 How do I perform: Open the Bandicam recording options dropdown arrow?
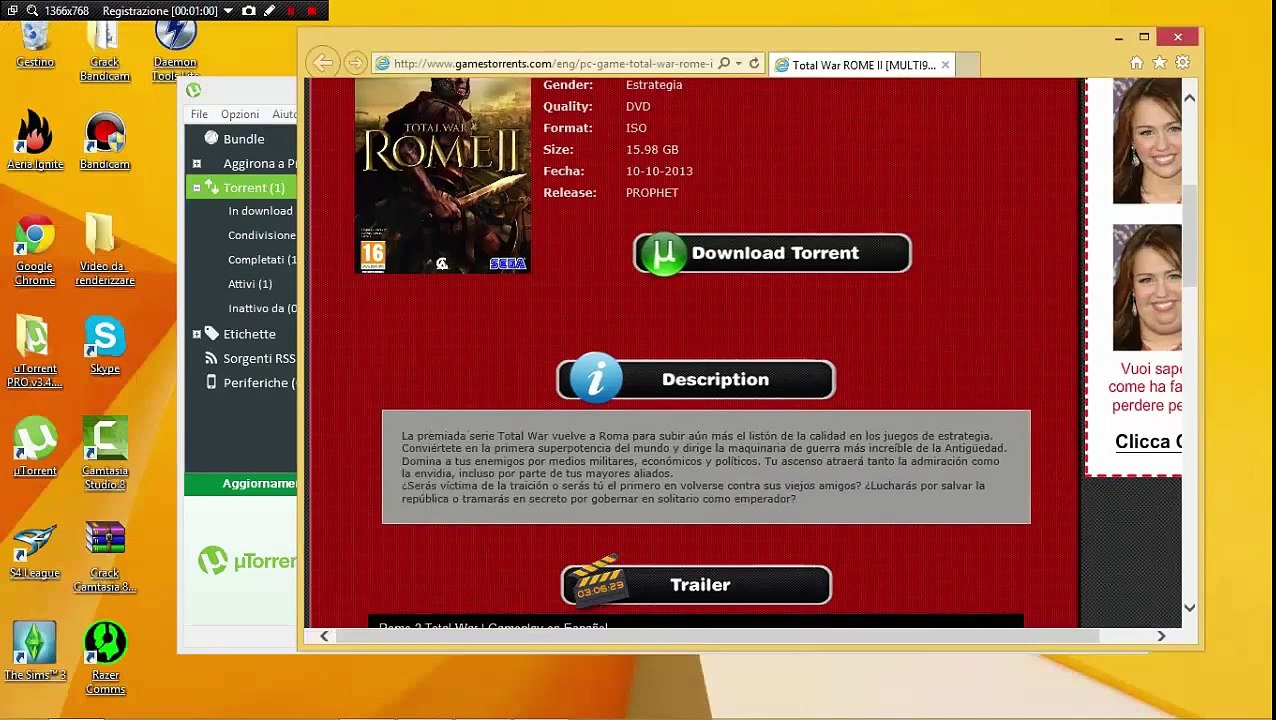(x=227, y=10)
